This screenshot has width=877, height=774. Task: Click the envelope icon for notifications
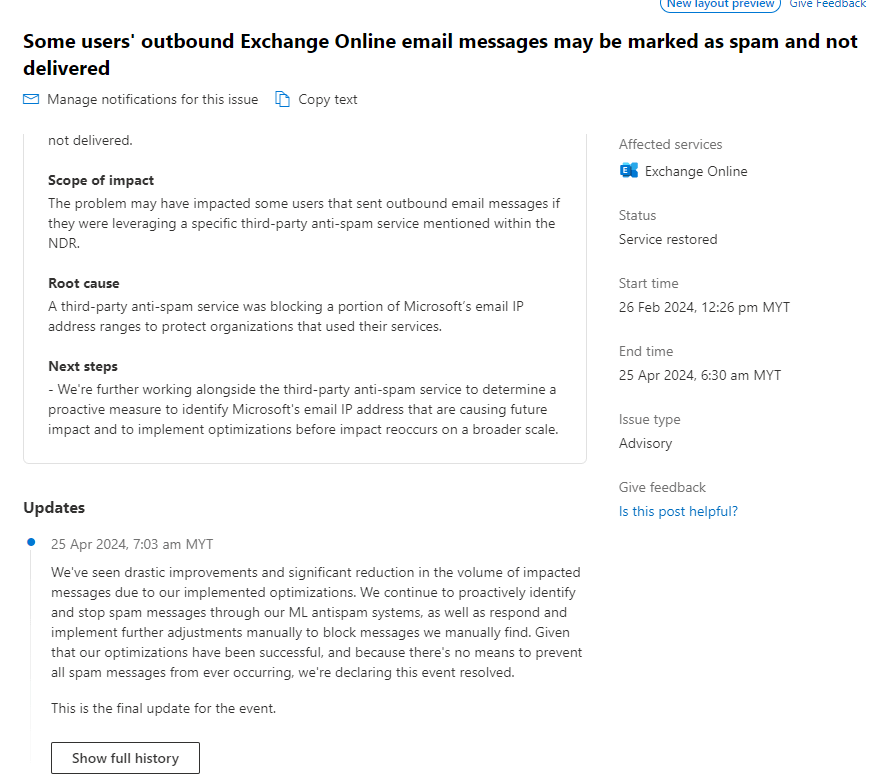pos(31,100)
